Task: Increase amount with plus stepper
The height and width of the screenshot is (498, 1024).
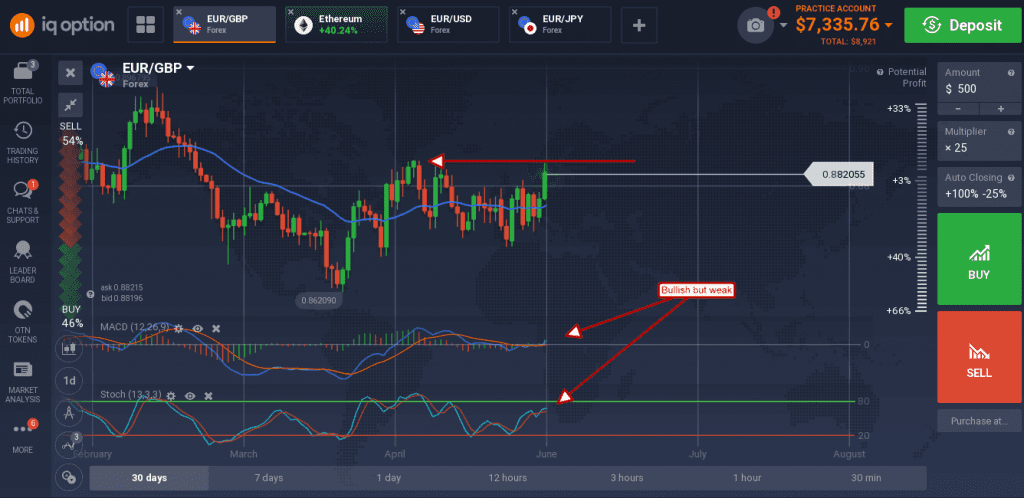Action: click(x=1000, y=109)
